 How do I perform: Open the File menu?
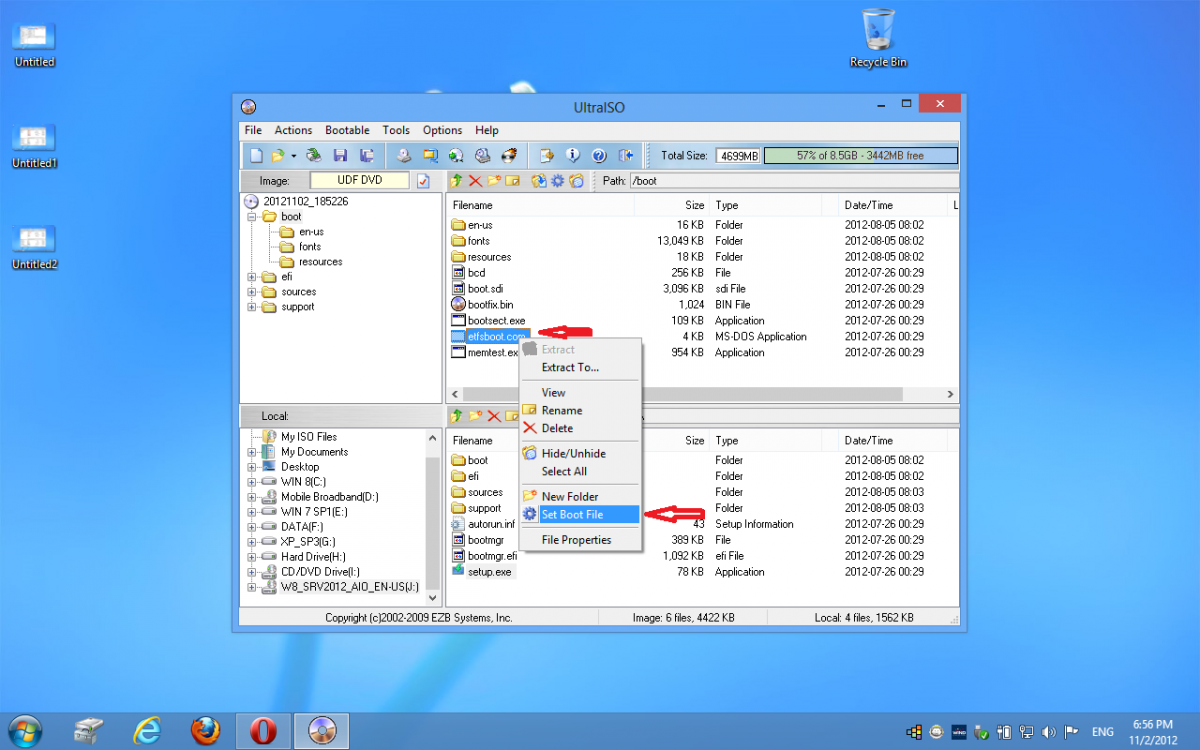click(x=253, y=130)
